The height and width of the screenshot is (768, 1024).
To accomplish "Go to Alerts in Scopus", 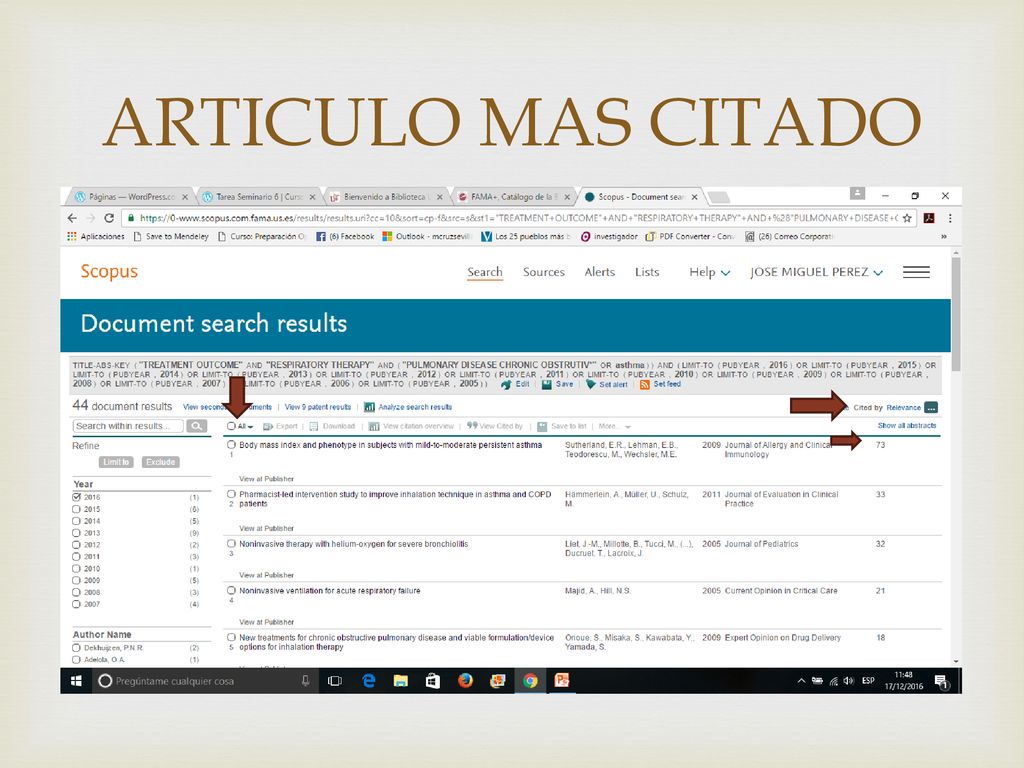I will [x=600, y=272].
